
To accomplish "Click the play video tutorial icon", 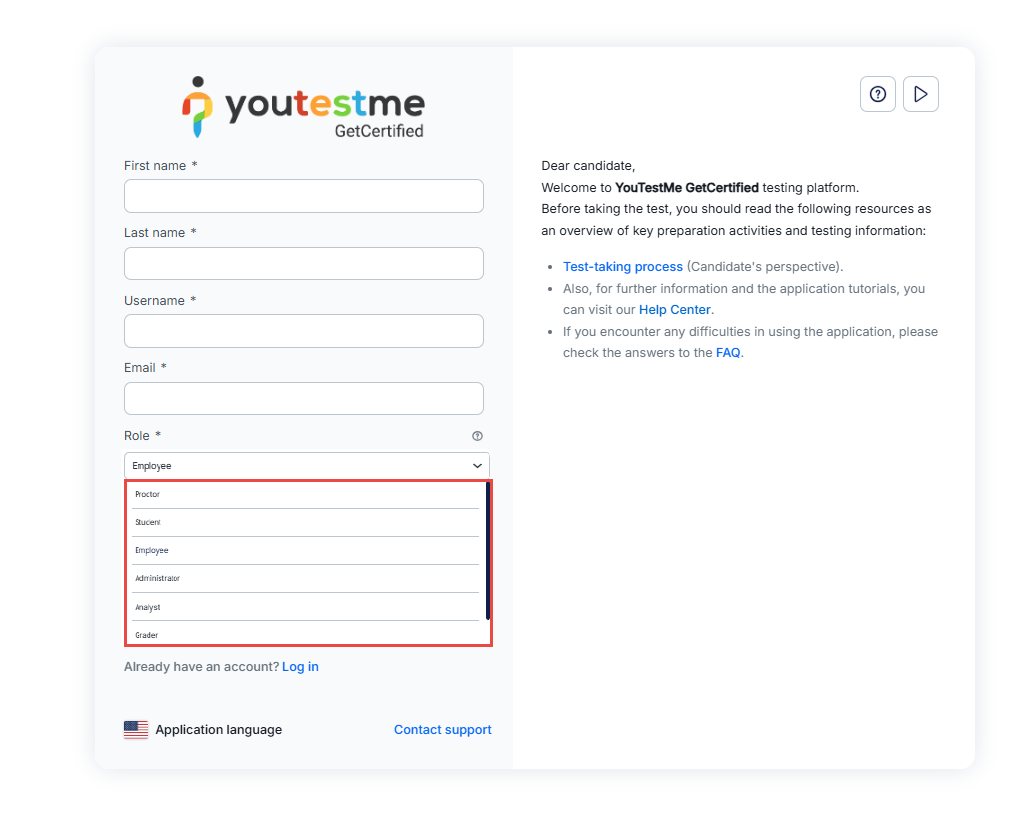I will click(x=920, y=94).
